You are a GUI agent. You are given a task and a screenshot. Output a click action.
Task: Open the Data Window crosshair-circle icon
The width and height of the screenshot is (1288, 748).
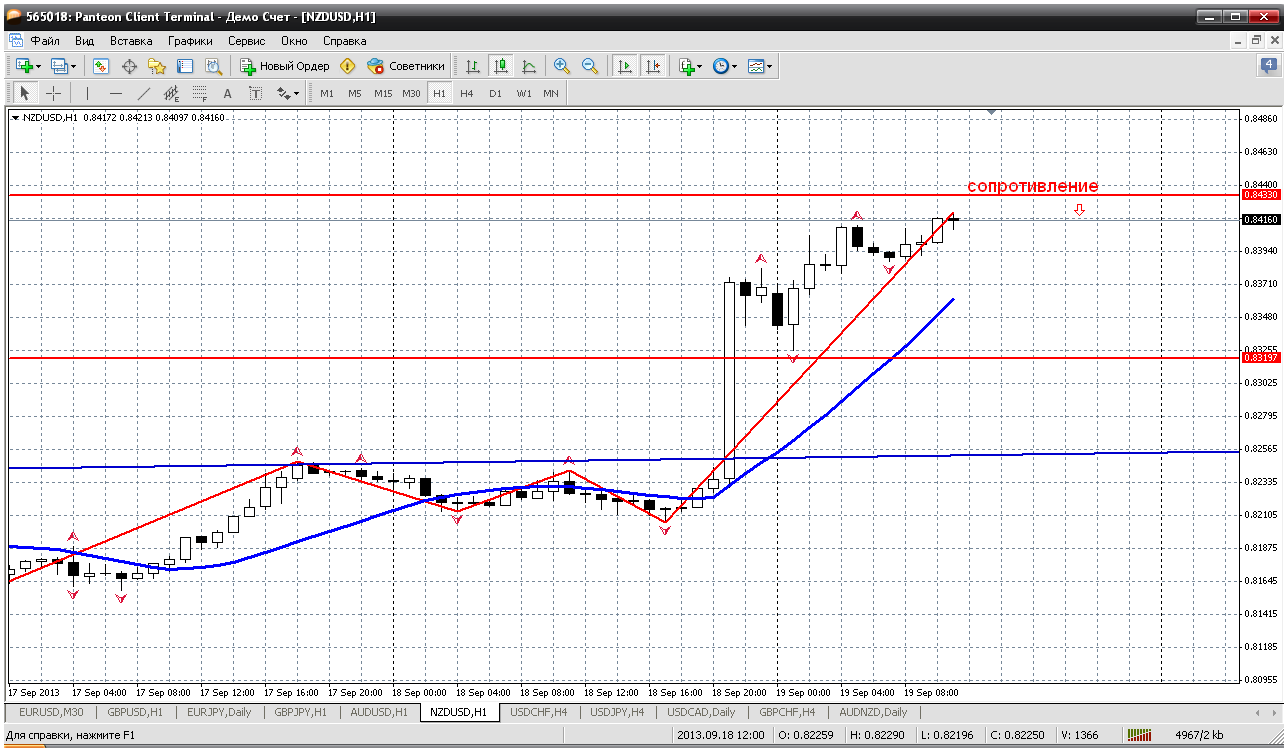tap(129, 66)
